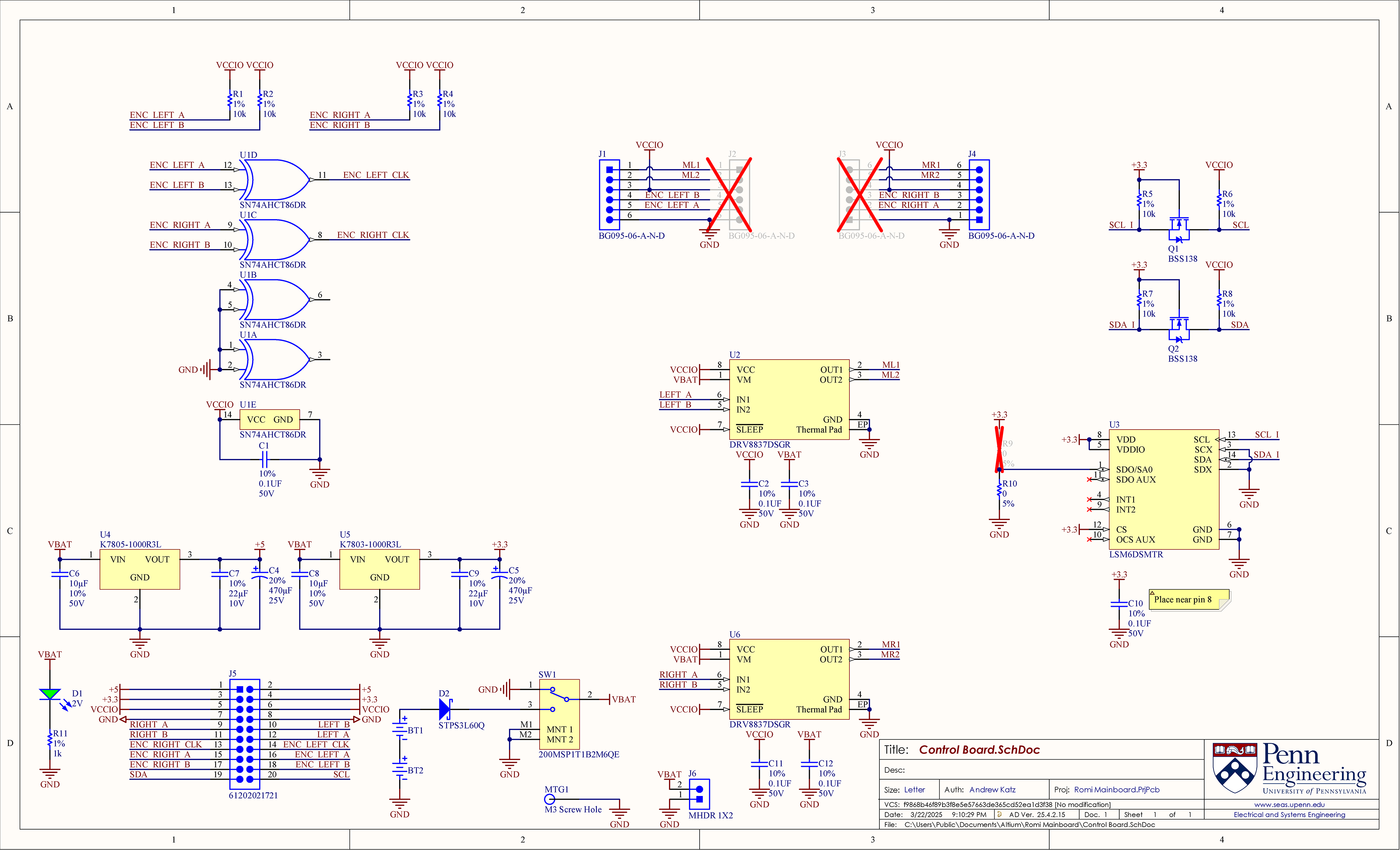Click the MTG1 M3 screw hole symbol
This screenshot has height=850, width=1400.
pos(549,799)
